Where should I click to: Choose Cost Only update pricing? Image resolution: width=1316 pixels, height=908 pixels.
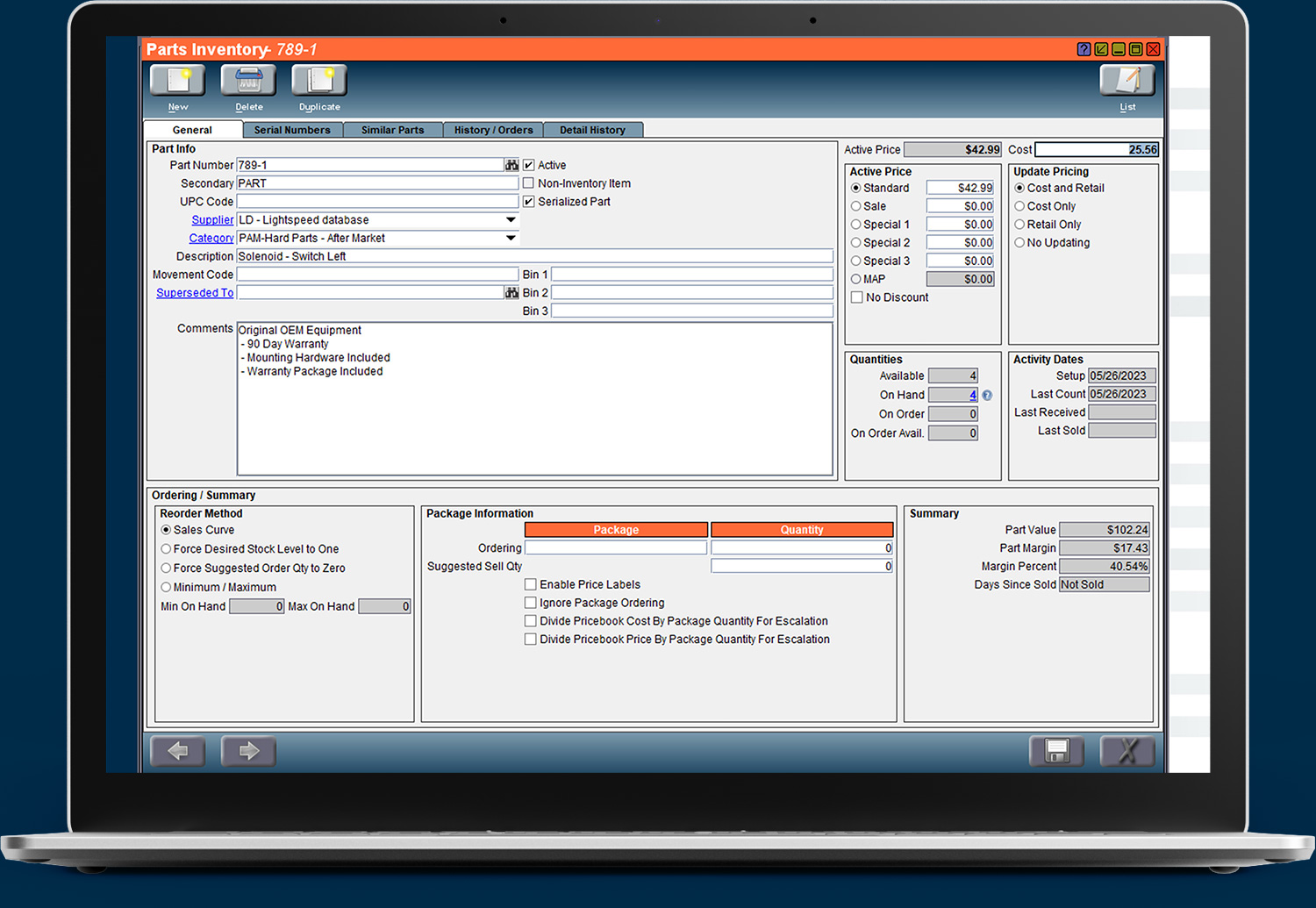1019,206
